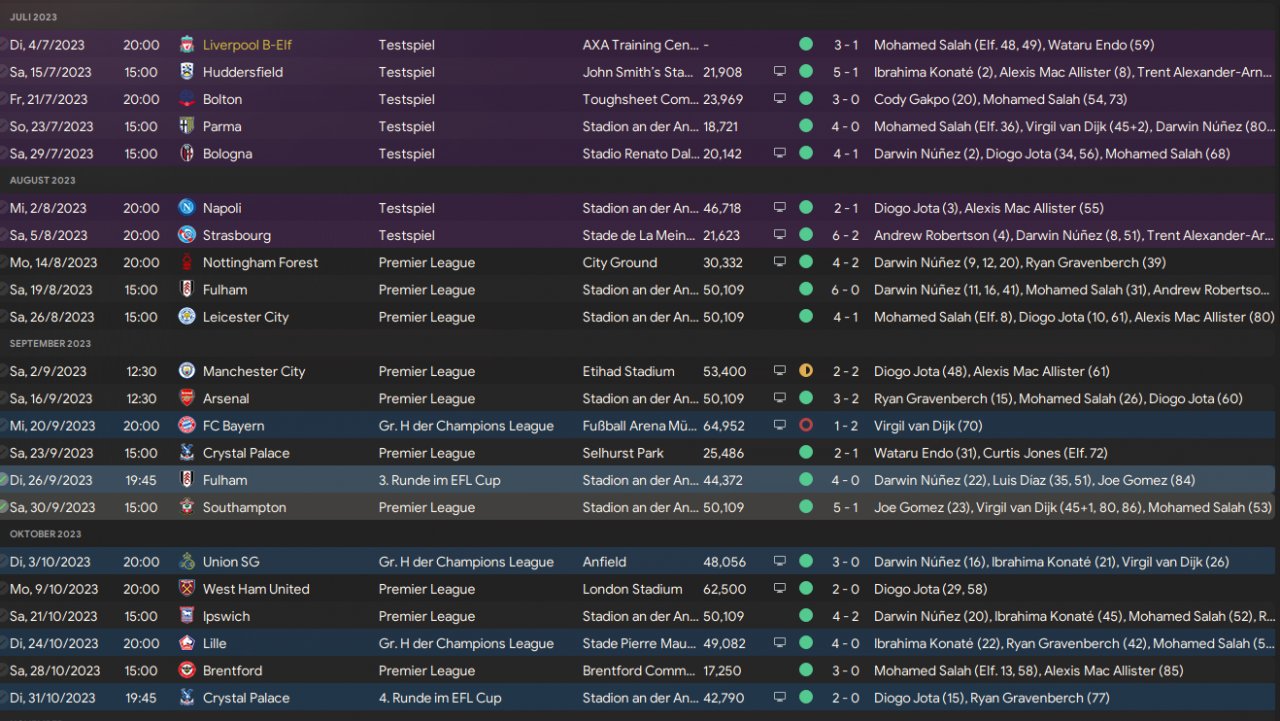Select the "Selhurst Park" stadium name

click(x=623, y=453)
